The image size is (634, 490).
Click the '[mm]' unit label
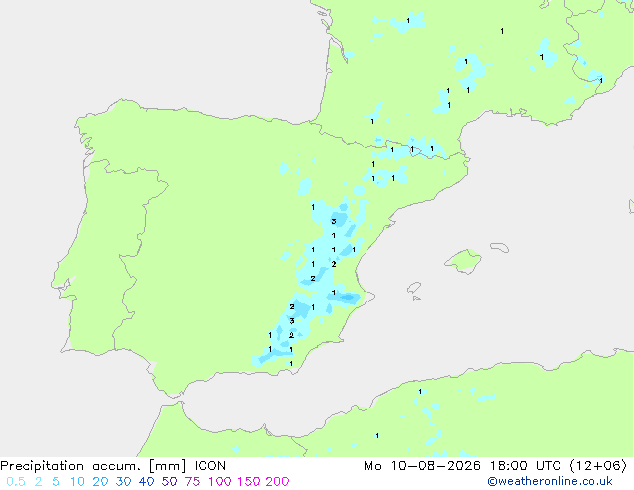[x=168, y=466]
